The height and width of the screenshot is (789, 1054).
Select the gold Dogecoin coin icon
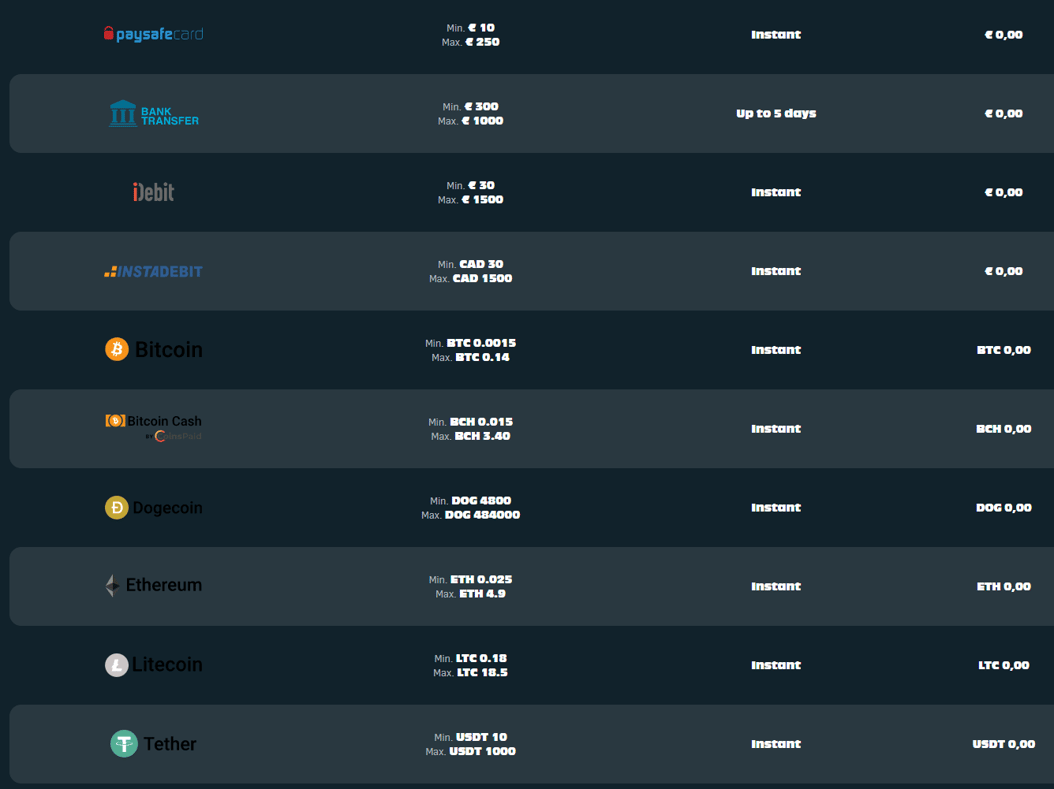(117, 507)
